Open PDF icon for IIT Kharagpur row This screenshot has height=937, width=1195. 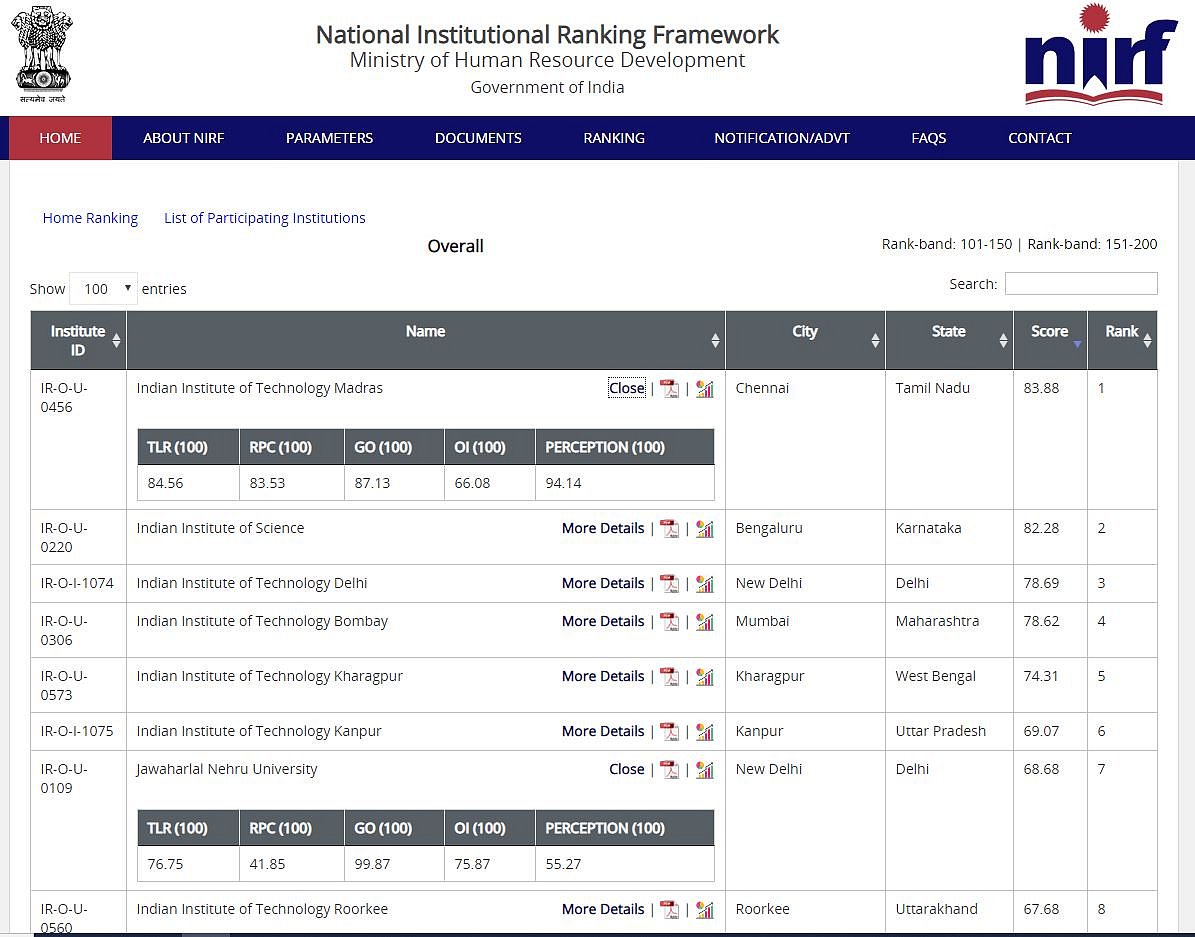(x=669, y=677)
